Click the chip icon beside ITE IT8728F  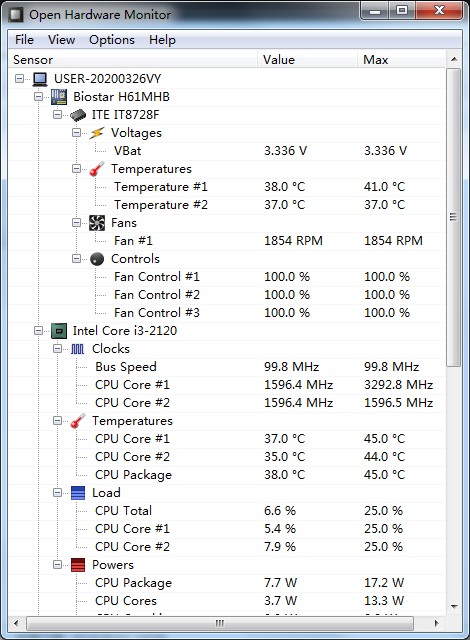(78, 115)
